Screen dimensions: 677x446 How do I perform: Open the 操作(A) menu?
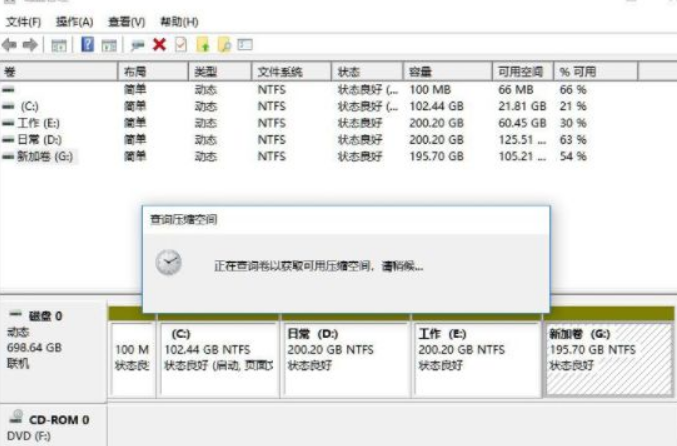(x=74, y=21)
